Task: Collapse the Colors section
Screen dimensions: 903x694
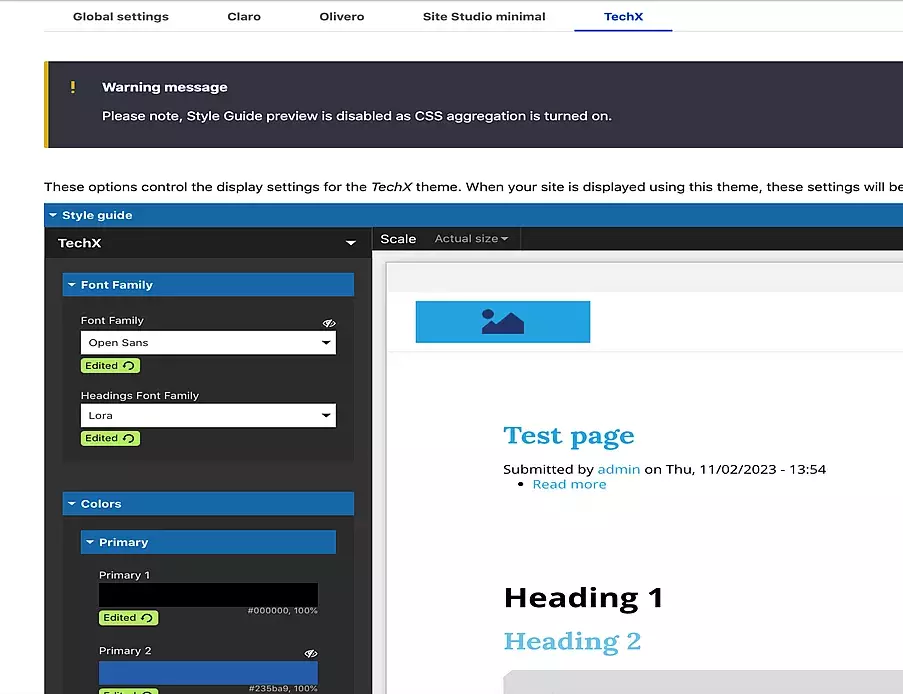Action: [71, 503]
